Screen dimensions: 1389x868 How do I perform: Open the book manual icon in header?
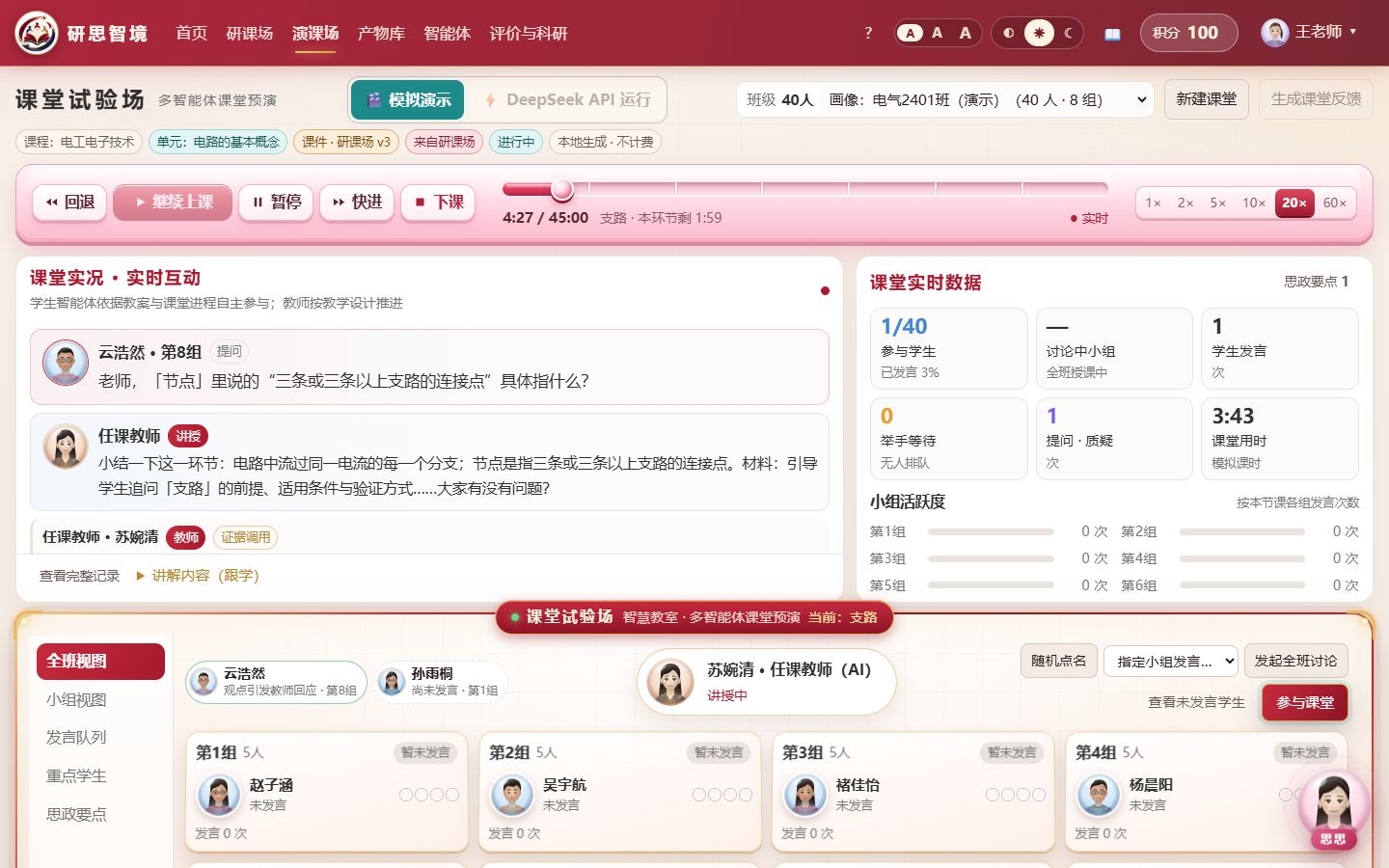(x=1112, y=34)
